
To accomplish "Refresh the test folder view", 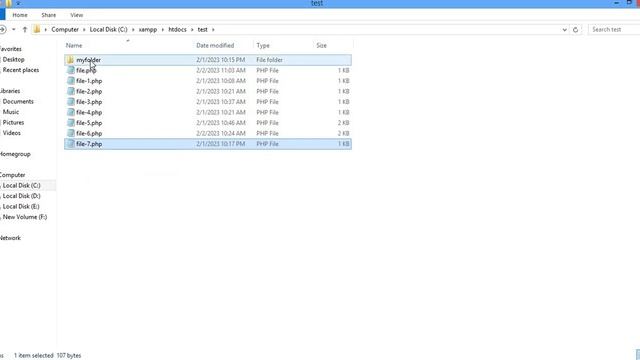I will [x=576, y=30].
